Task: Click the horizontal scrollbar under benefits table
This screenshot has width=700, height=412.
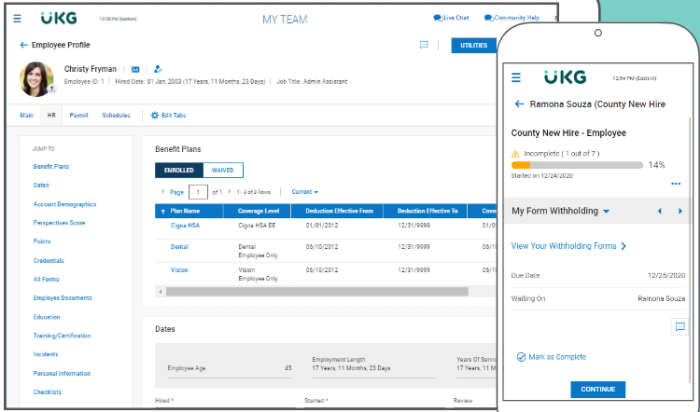Action: pyautogui.click(x=317, y=291)
